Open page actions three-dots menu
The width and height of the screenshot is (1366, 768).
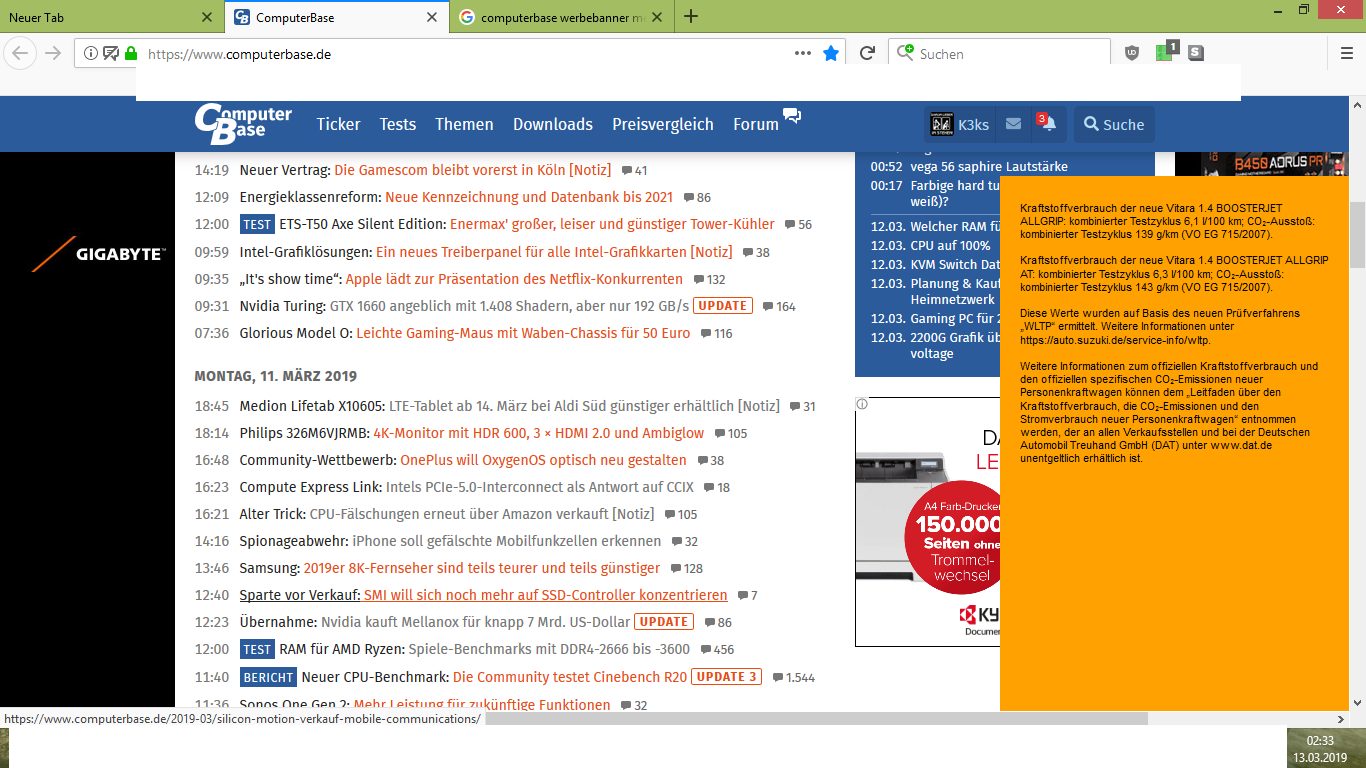click(x=803, y=53)
